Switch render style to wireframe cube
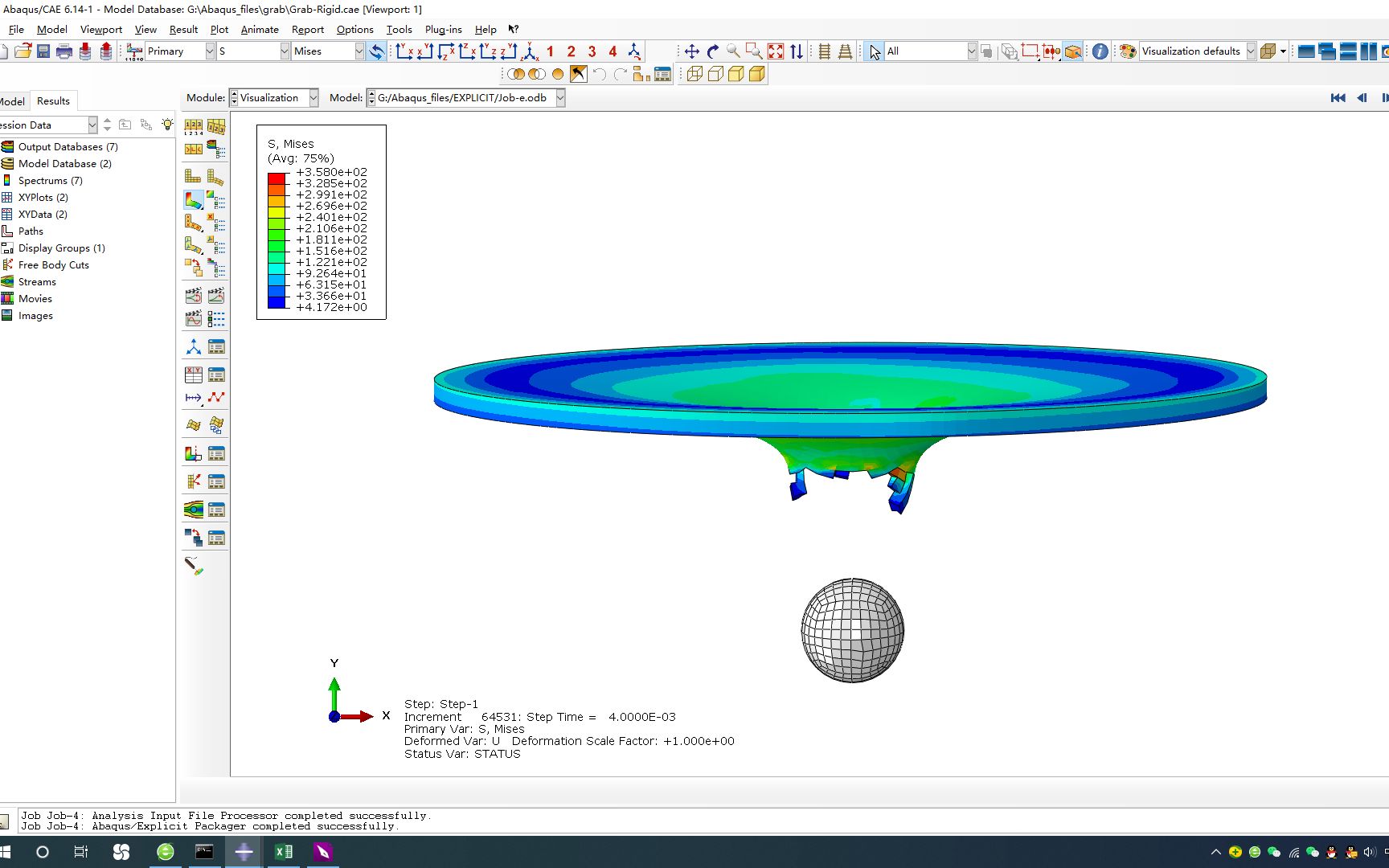Screen dimensions: 1389x868 [x=696, y=74]
